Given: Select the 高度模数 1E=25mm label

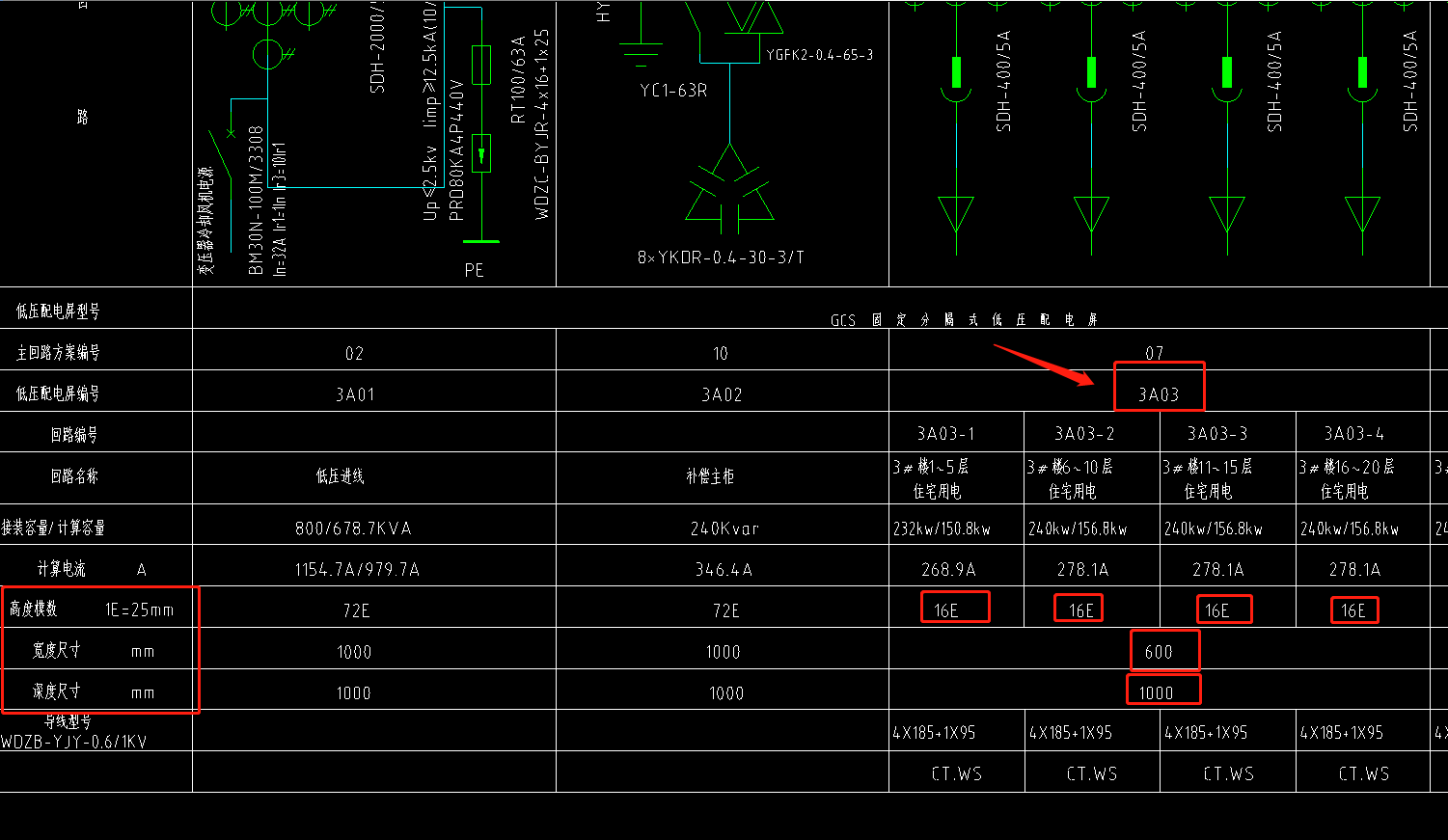Looking at the screenshot, I should (x=91, y=610).
